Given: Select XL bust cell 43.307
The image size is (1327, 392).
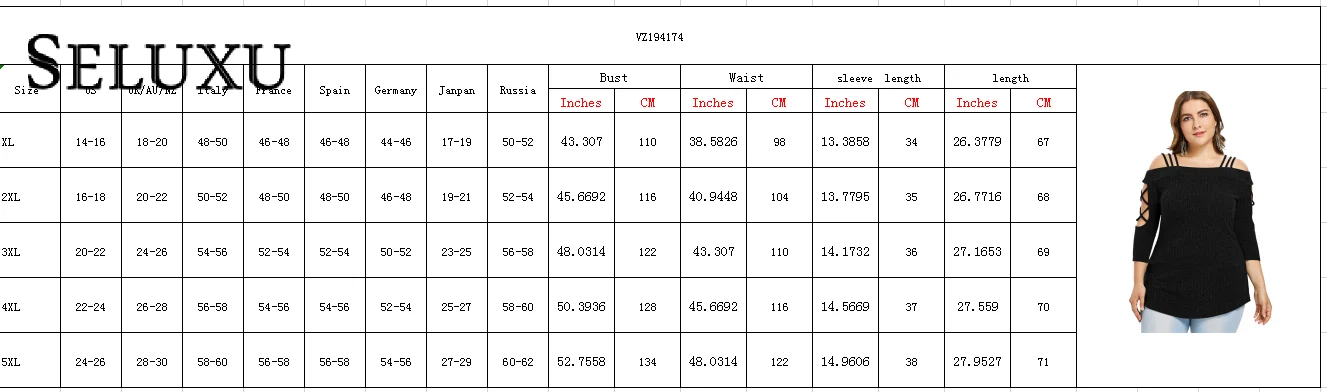Looking at the screenshot, I should [581, 142].
